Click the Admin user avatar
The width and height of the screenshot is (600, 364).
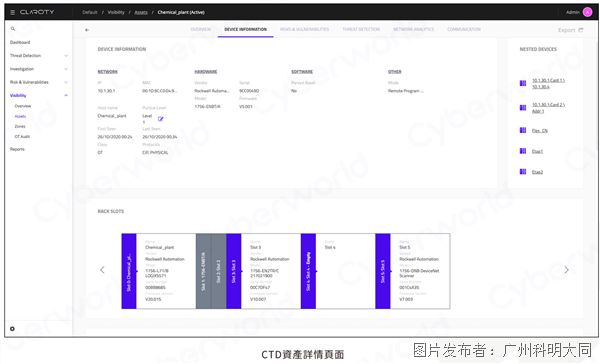pyautogui.click(x=587, y=12)
